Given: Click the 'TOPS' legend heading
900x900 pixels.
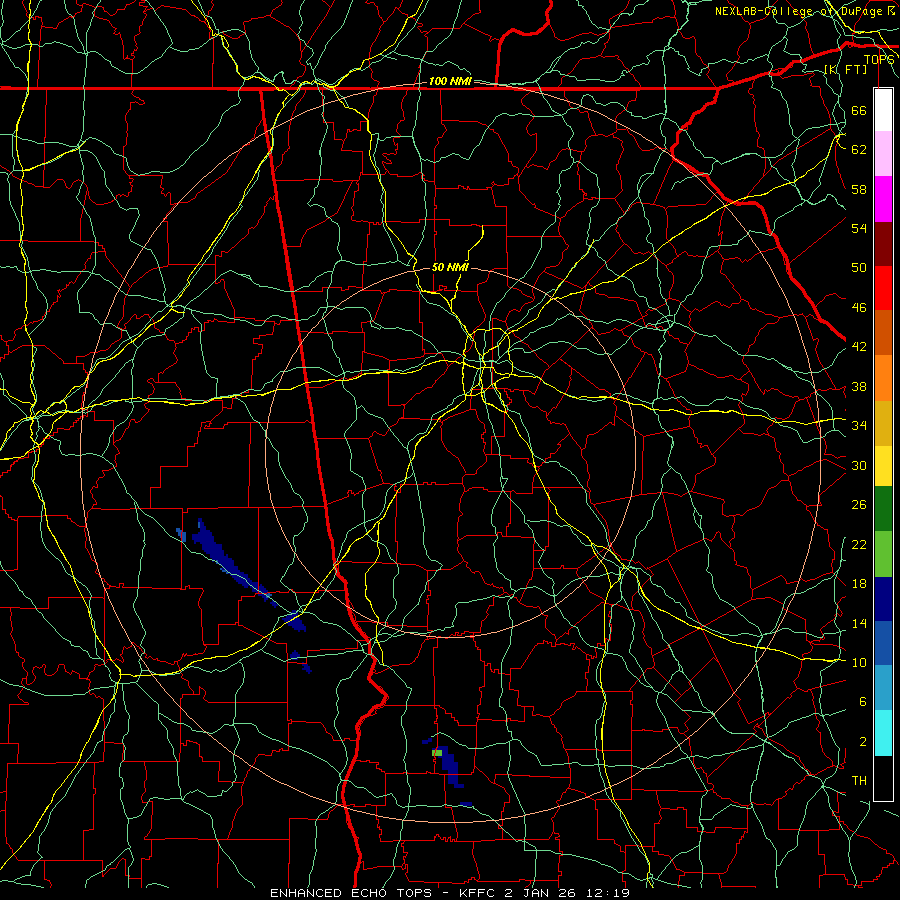Looking at the screenshot, I should tap(879, 60).
